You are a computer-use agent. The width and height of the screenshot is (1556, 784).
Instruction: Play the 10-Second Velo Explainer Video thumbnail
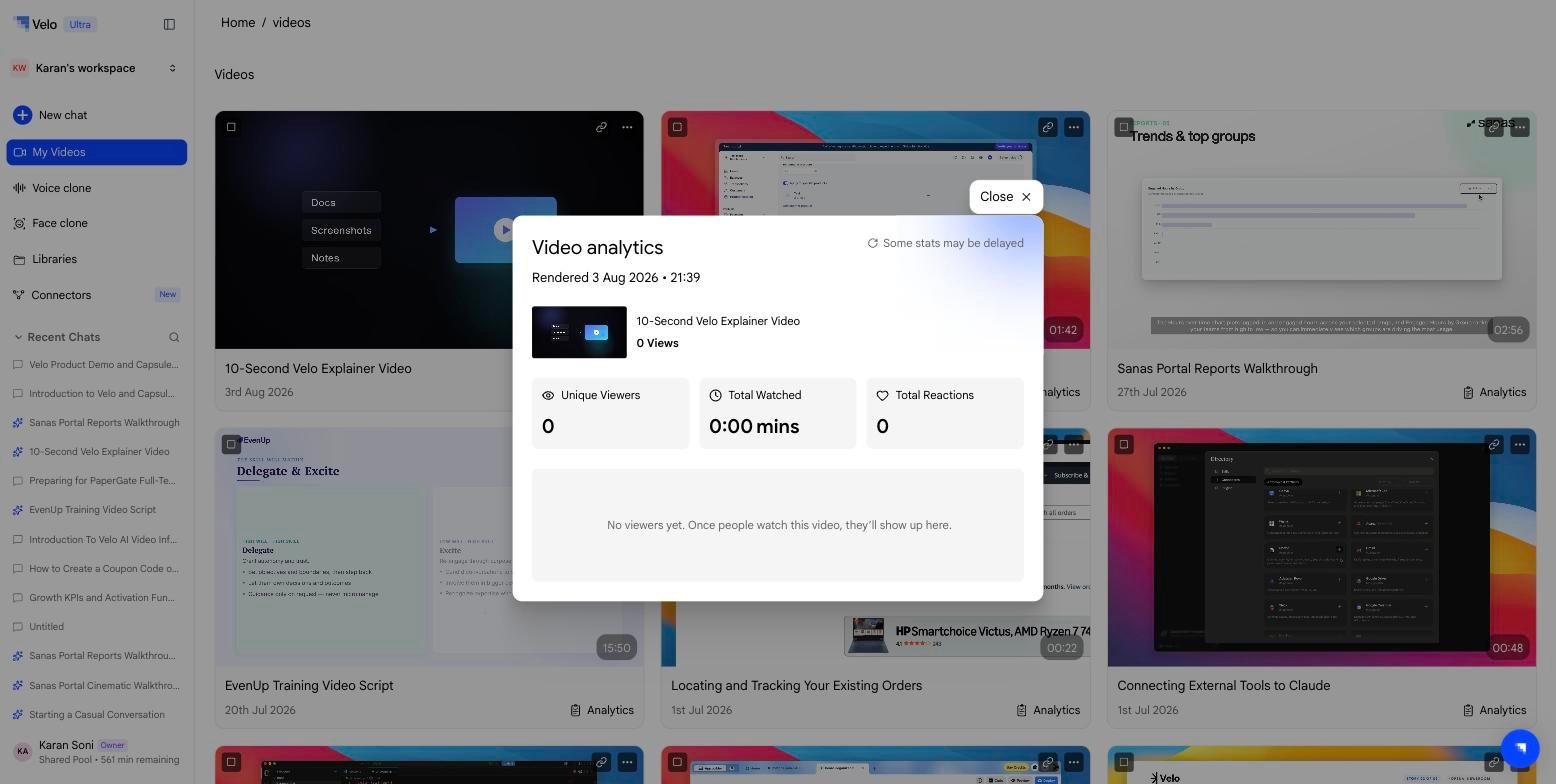pyautogui.click(x=429, y=230)
